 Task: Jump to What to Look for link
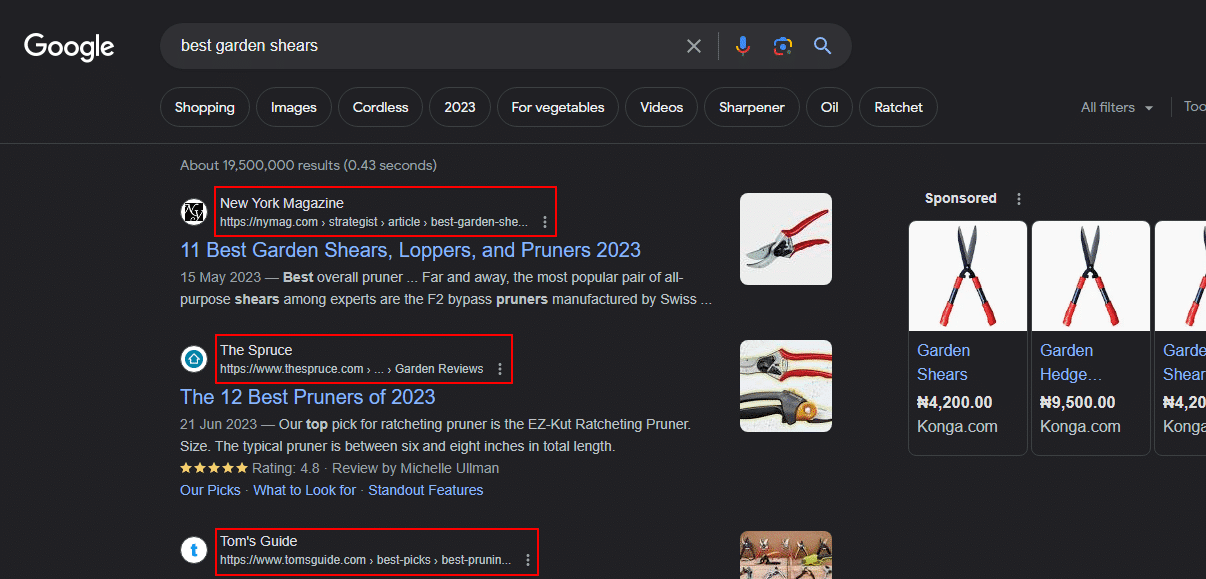pos(305,490)
